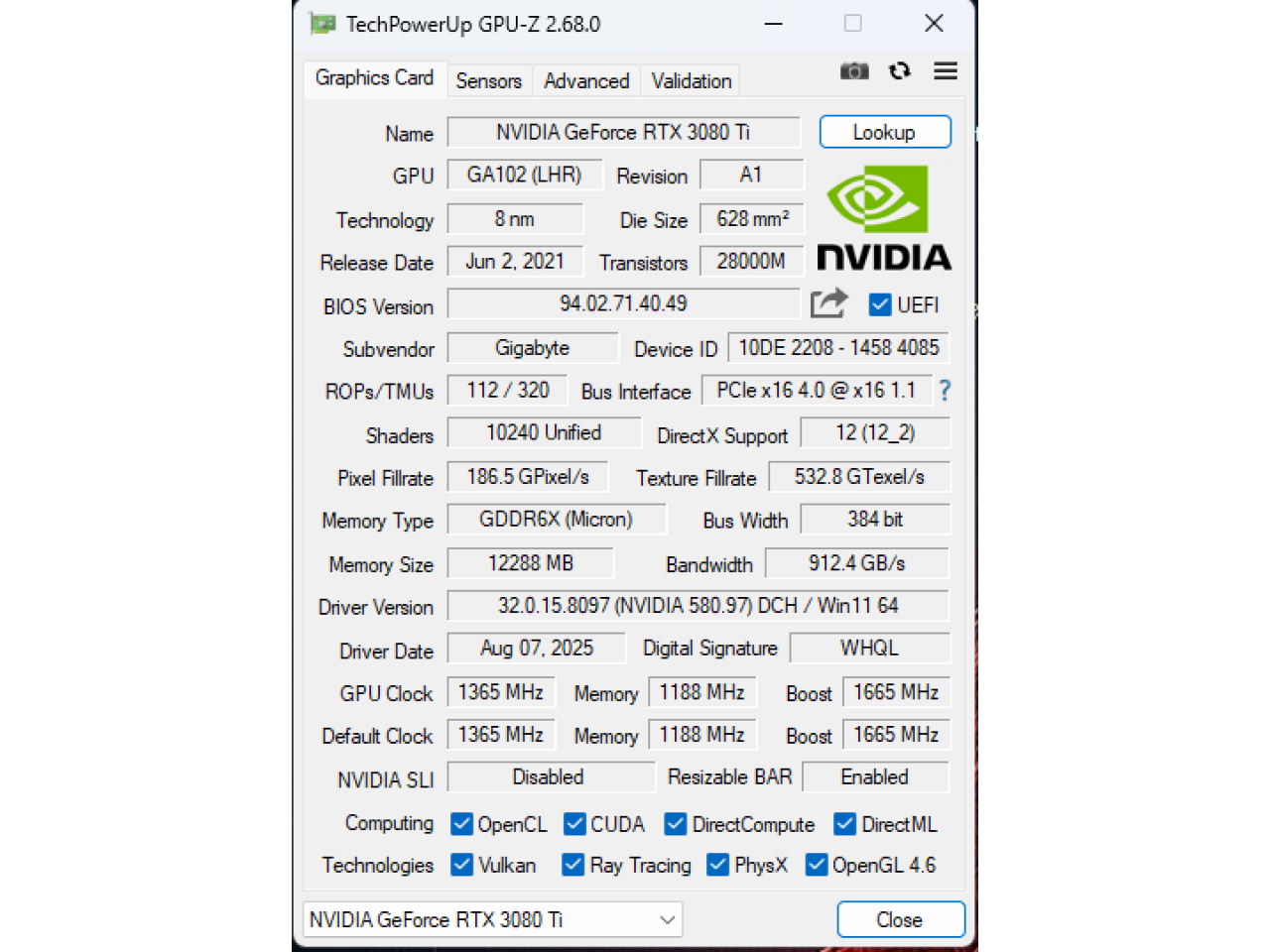Viewport: 1270px width, 952px height.
Task: Toggle the PhysX checkbox
Action: point(717,865)
